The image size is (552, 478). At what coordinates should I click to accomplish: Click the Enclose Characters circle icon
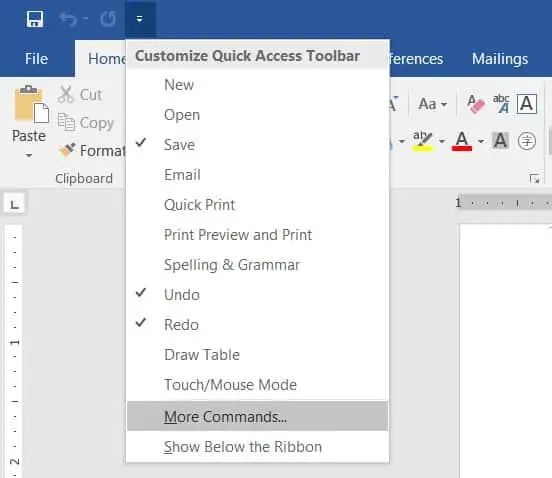click(527, 141)
